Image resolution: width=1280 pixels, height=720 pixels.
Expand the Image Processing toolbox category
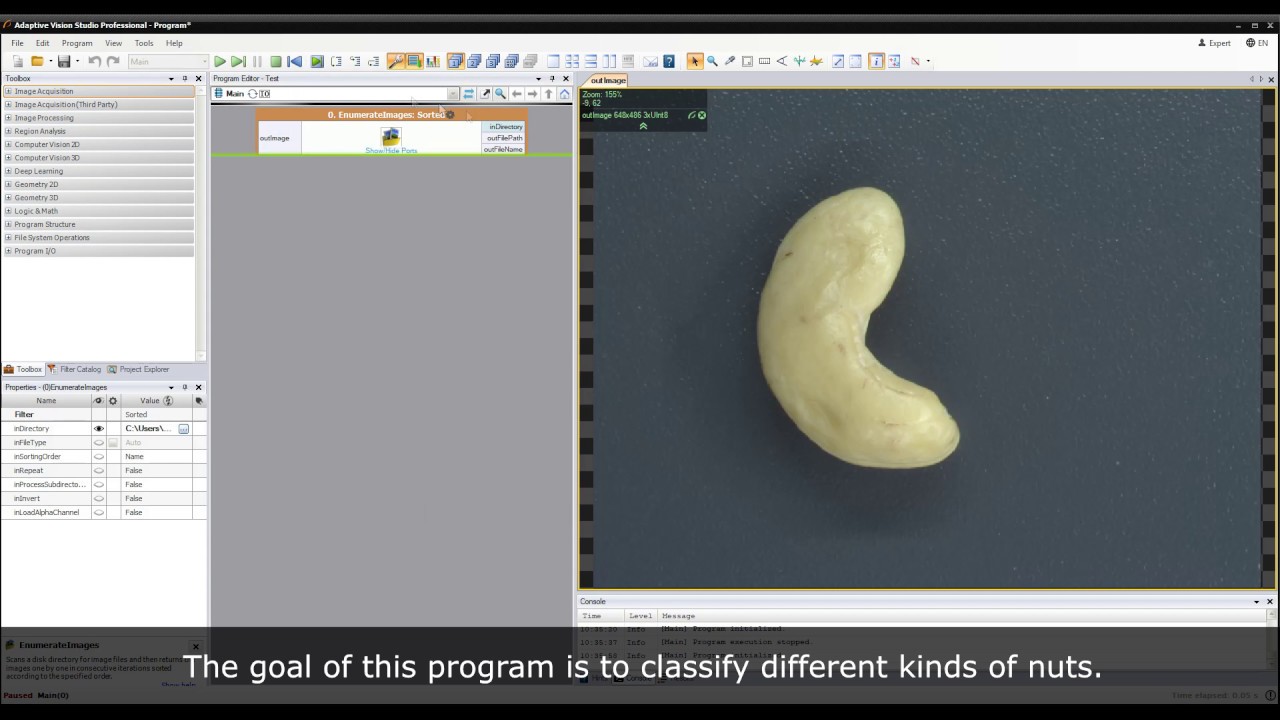(9, 118)
